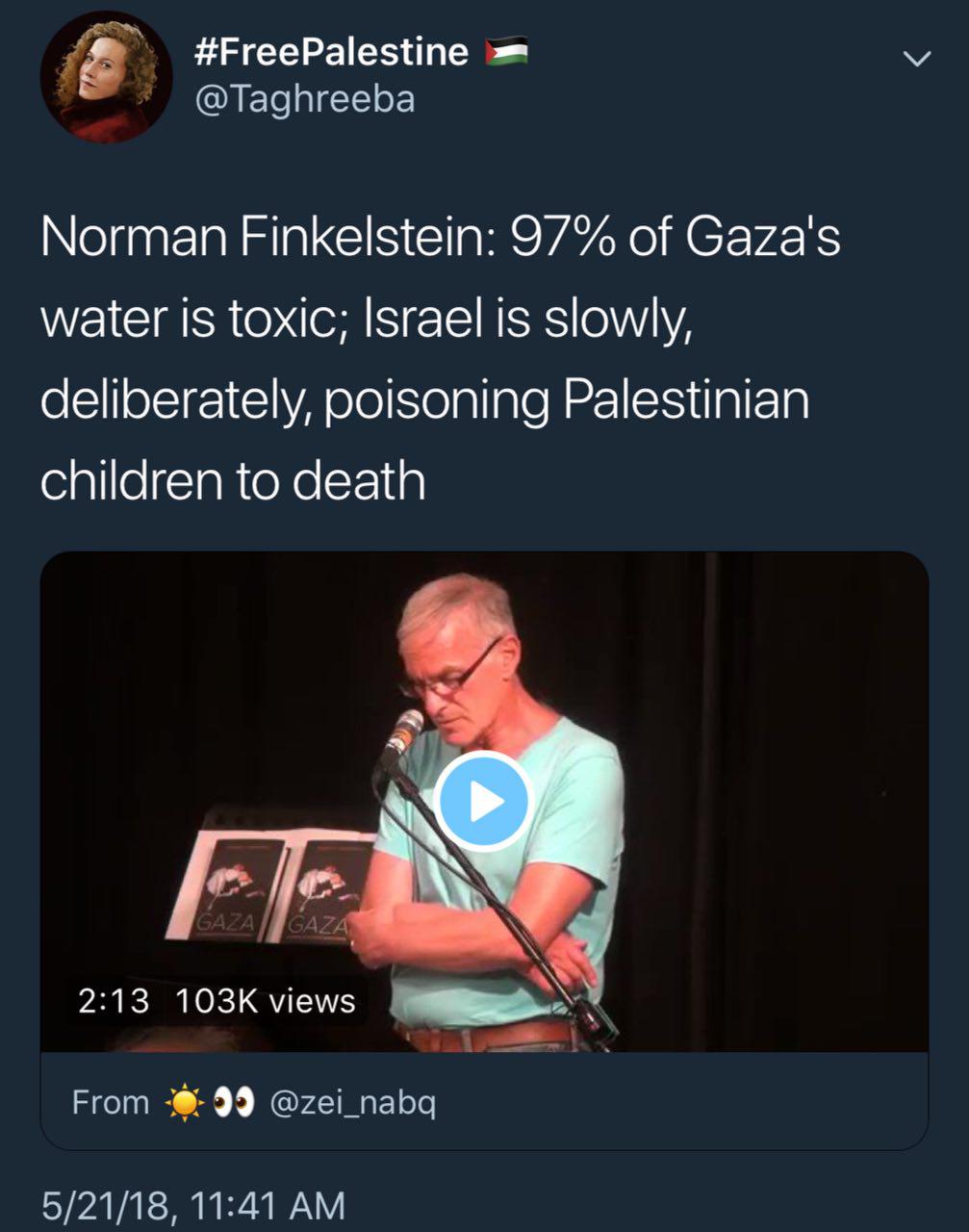This screenshot has width=969, height=1232.
Task: Click the @Taghreeba handle
Action: [x=304, y=99]
